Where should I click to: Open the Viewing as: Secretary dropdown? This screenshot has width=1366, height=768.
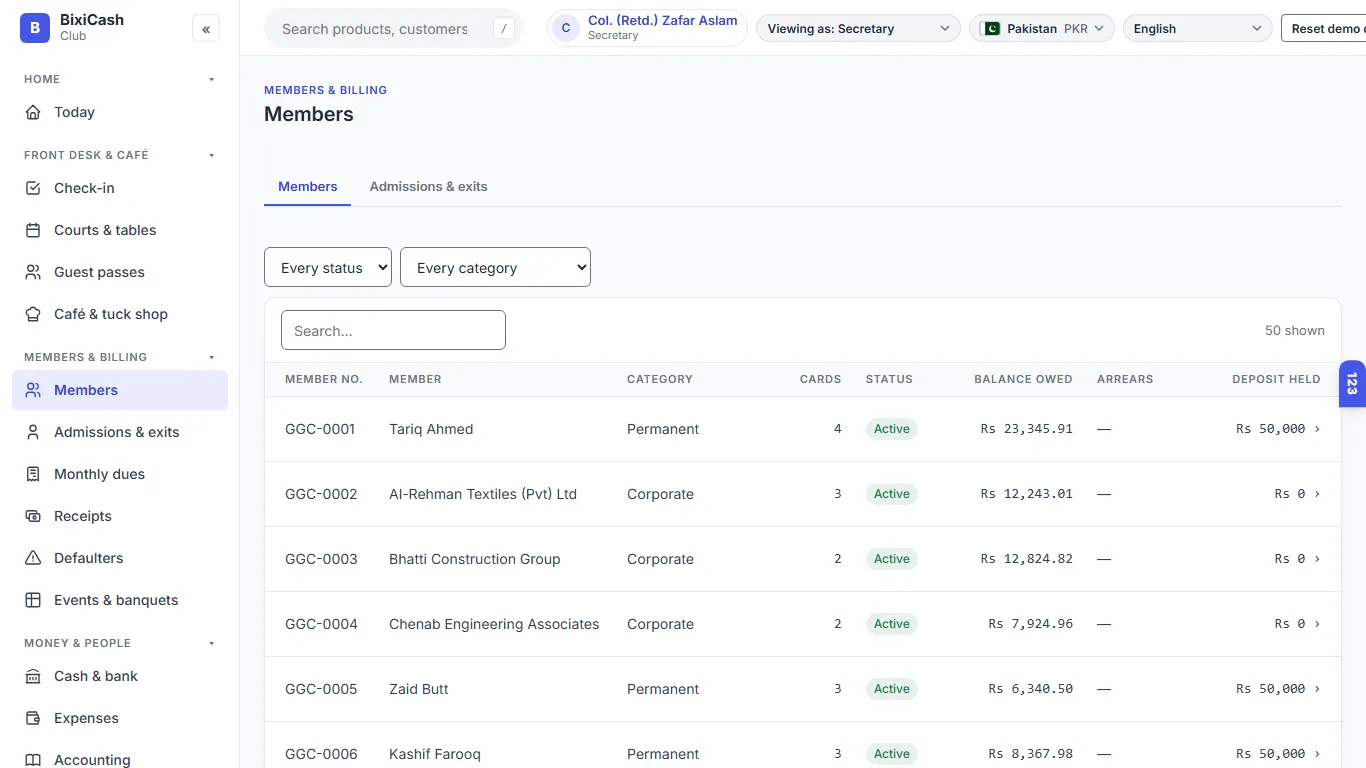coord(858,29)
